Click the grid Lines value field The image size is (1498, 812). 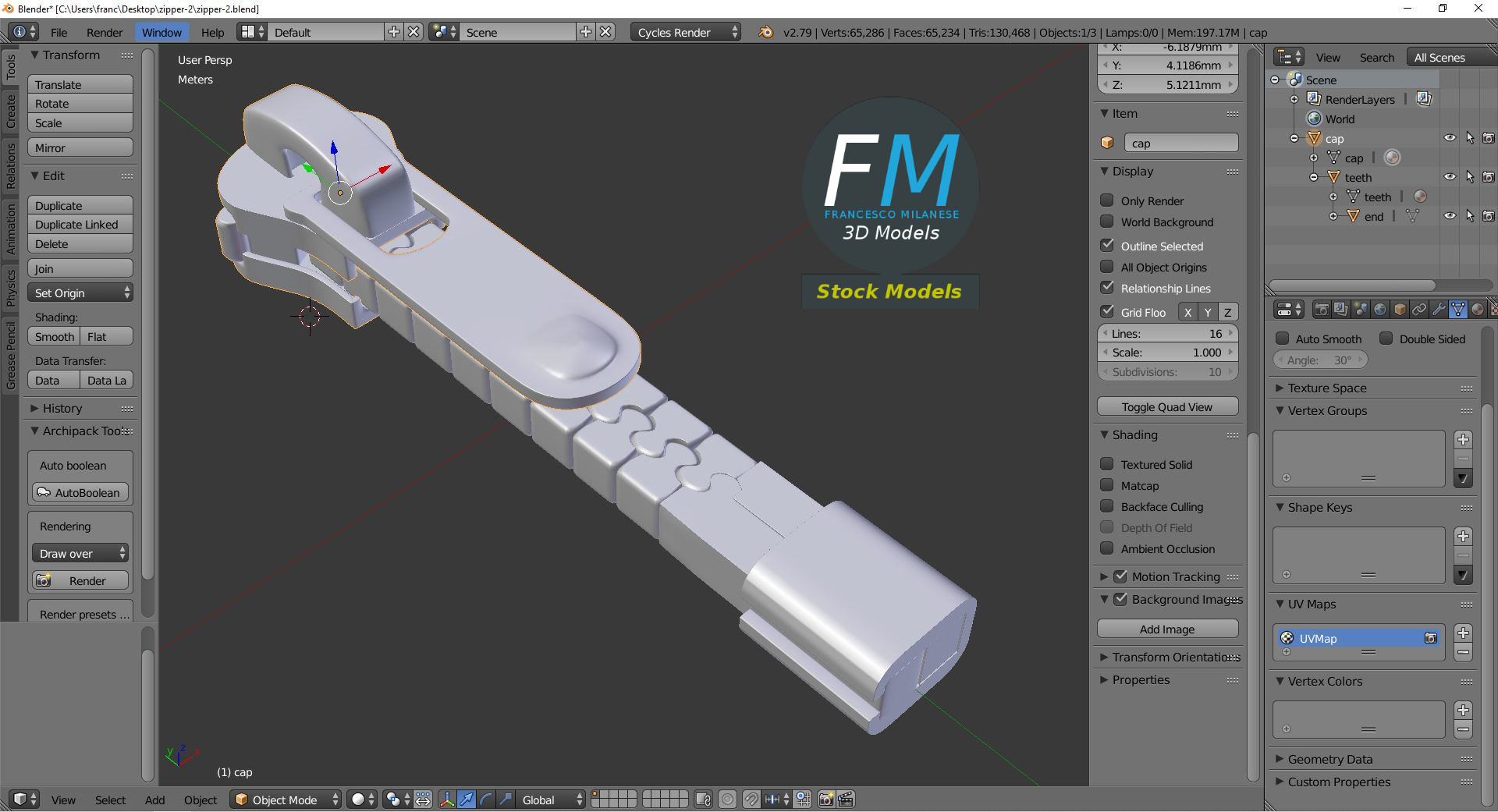(1167, 333)
